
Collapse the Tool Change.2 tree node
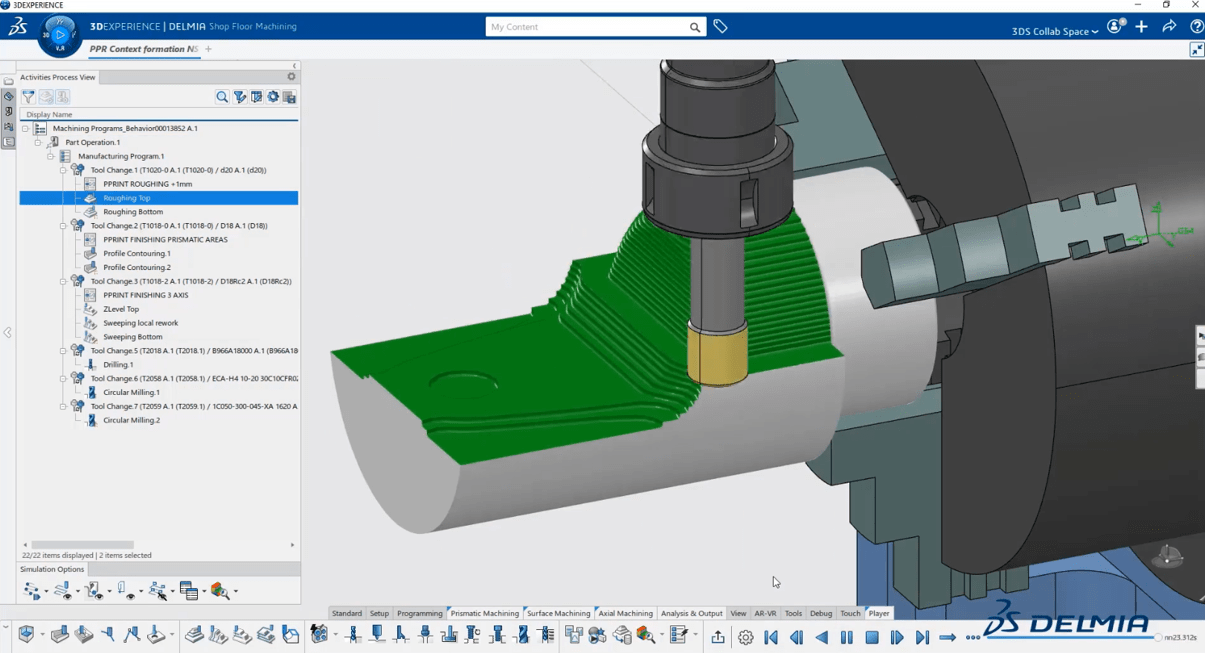[x=63, y=226]
